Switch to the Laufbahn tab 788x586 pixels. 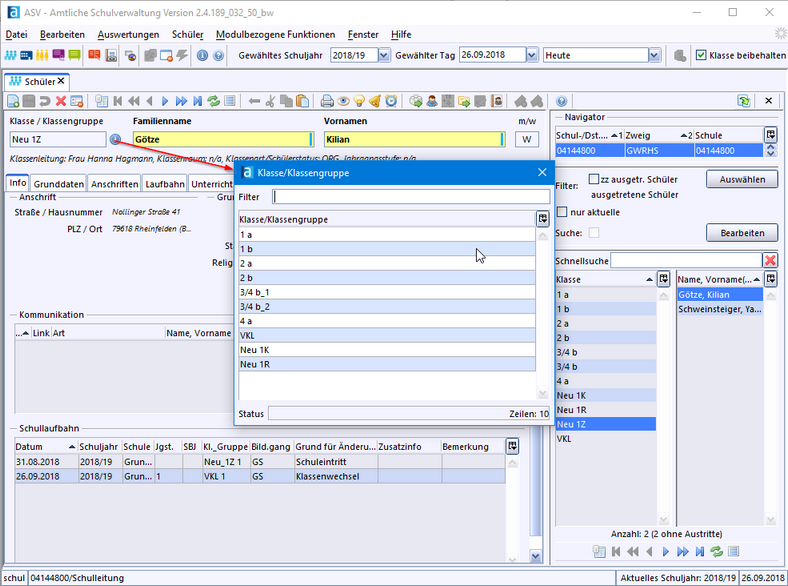tap(165, 184)
